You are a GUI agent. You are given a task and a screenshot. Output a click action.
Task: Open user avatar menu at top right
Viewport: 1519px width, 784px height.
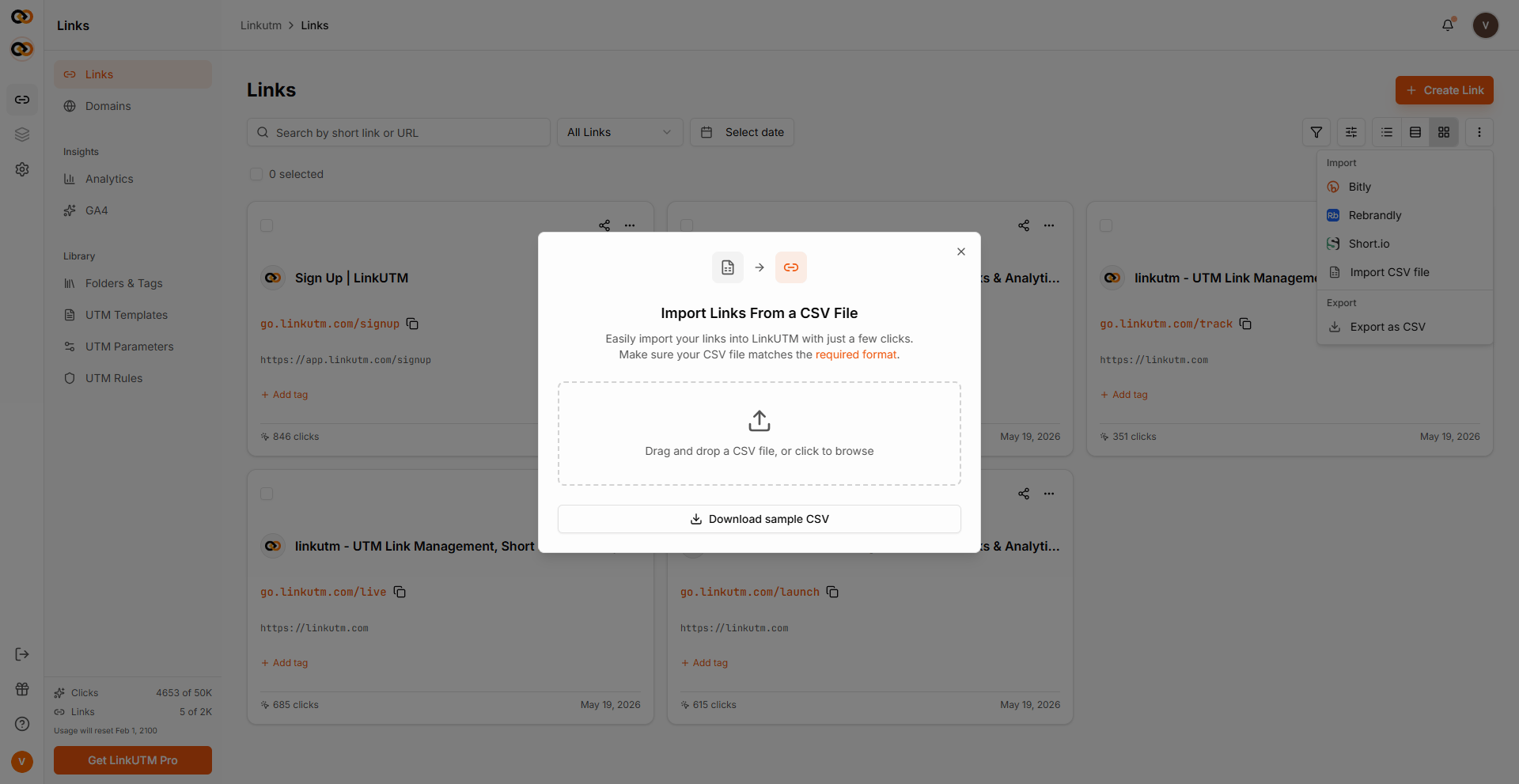[1486, 25]
